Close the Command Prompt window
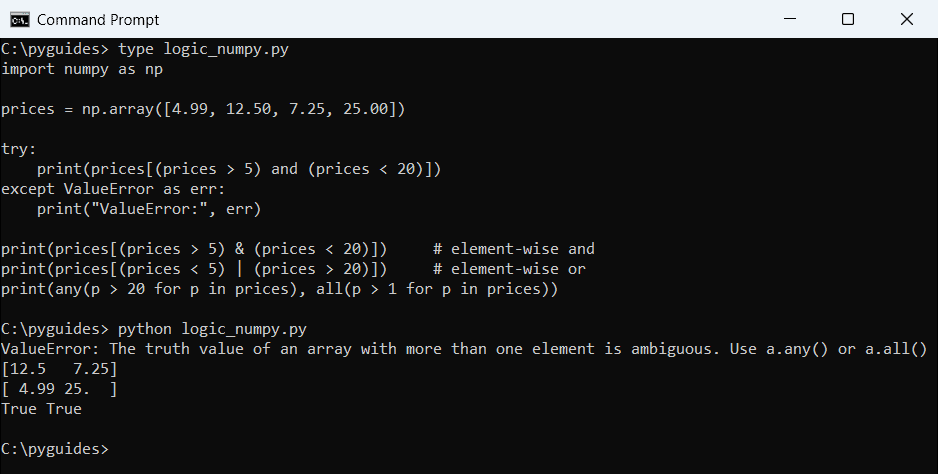The width and height of the screenshot is (938, 474). tap(907, 19)
